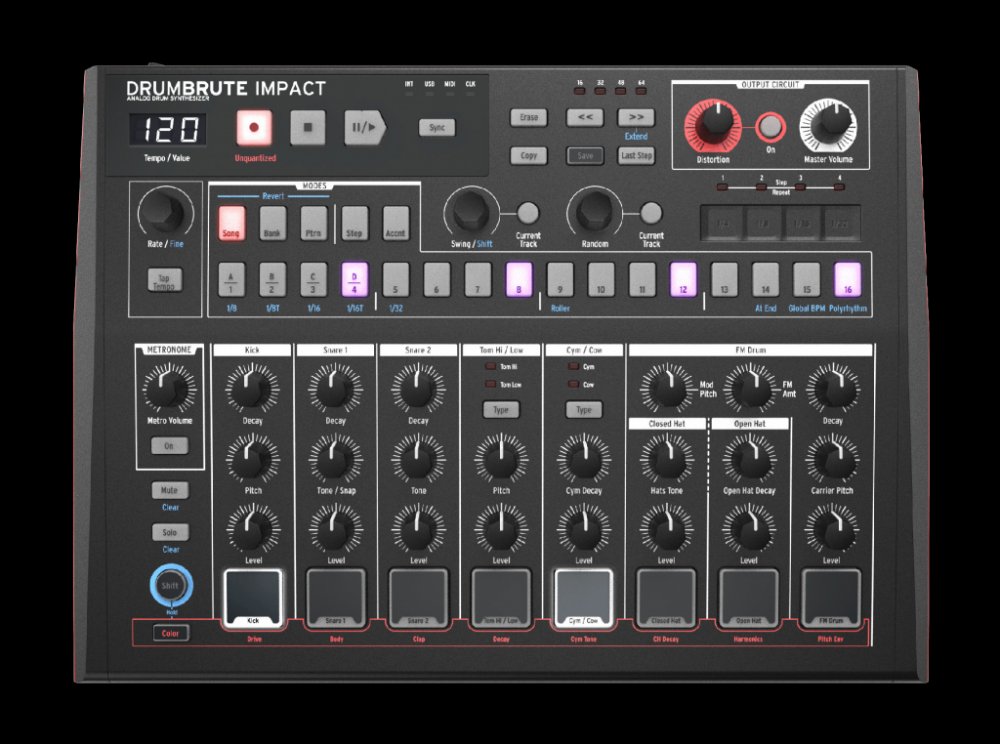This screenshot has width=1000, height=744.
Task: Toggle the Mute button
Action: pyautogui.click(x=169, y=490)
